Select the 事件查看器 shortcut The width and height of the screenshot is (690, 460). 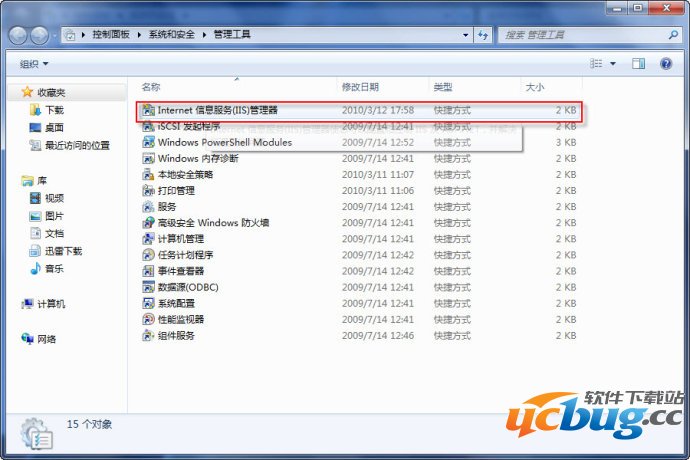[180, 271]
